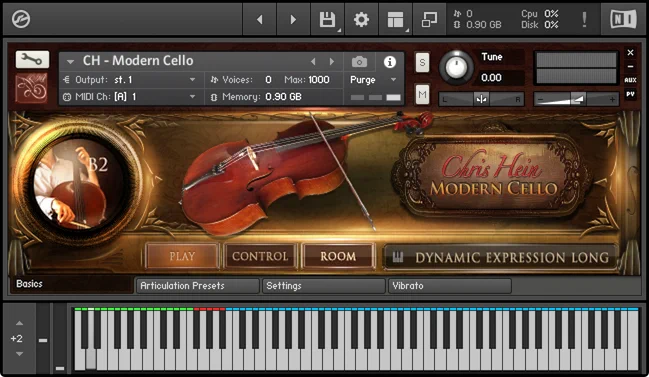Click the Cpu 0% meter text
This screenshot has height=377, width=649.
[x=540, y=14]
